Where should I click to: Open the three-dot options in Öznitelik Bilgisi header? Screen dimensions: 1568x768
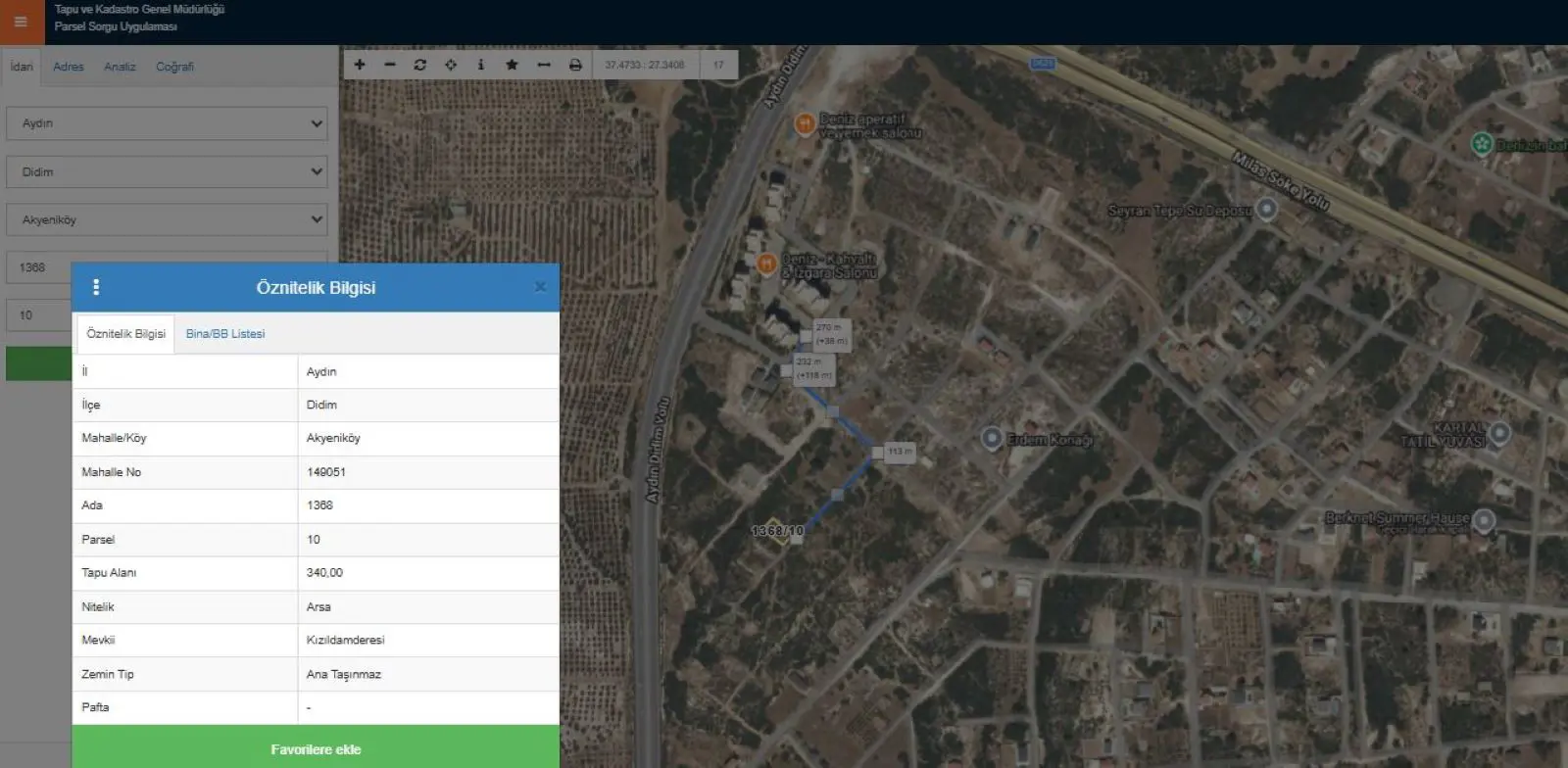point(96,287)
